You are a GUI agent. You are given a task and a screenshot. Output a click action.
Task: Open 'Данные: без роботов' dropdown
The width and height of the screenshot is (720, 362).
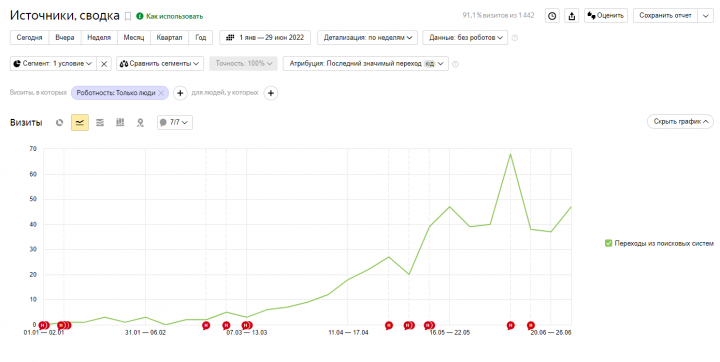coord(465,38)
